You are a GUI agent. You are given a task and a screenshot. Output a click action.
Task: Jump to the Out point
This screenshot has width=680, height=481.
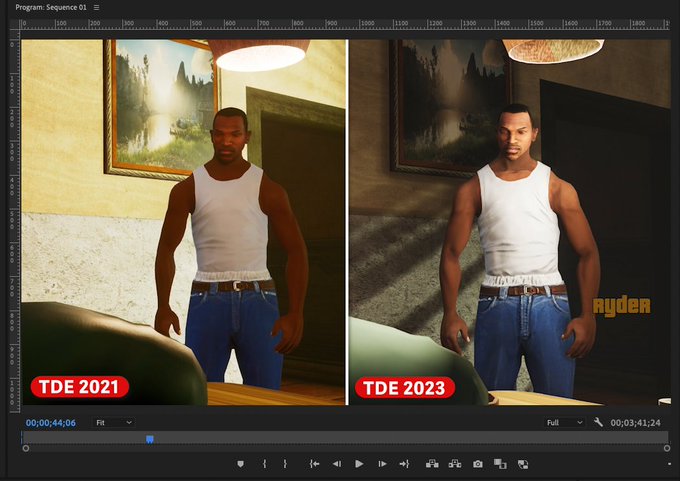click(404, 464)
